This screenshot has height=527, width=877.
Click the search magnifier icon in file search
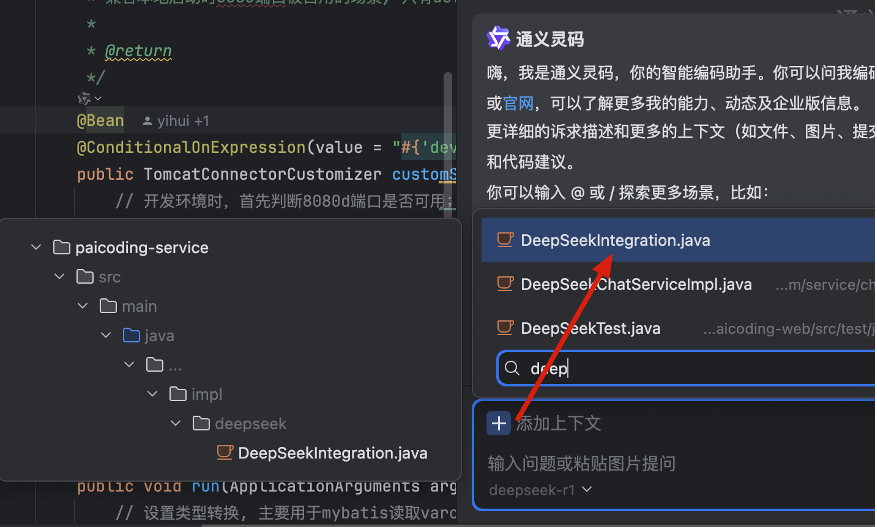click(512, 368)
